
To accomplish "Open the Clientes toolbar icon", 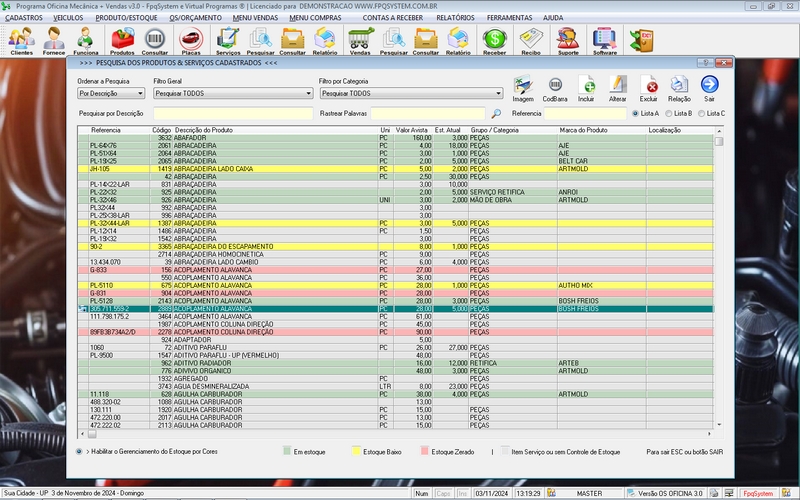I will point(21,40).
